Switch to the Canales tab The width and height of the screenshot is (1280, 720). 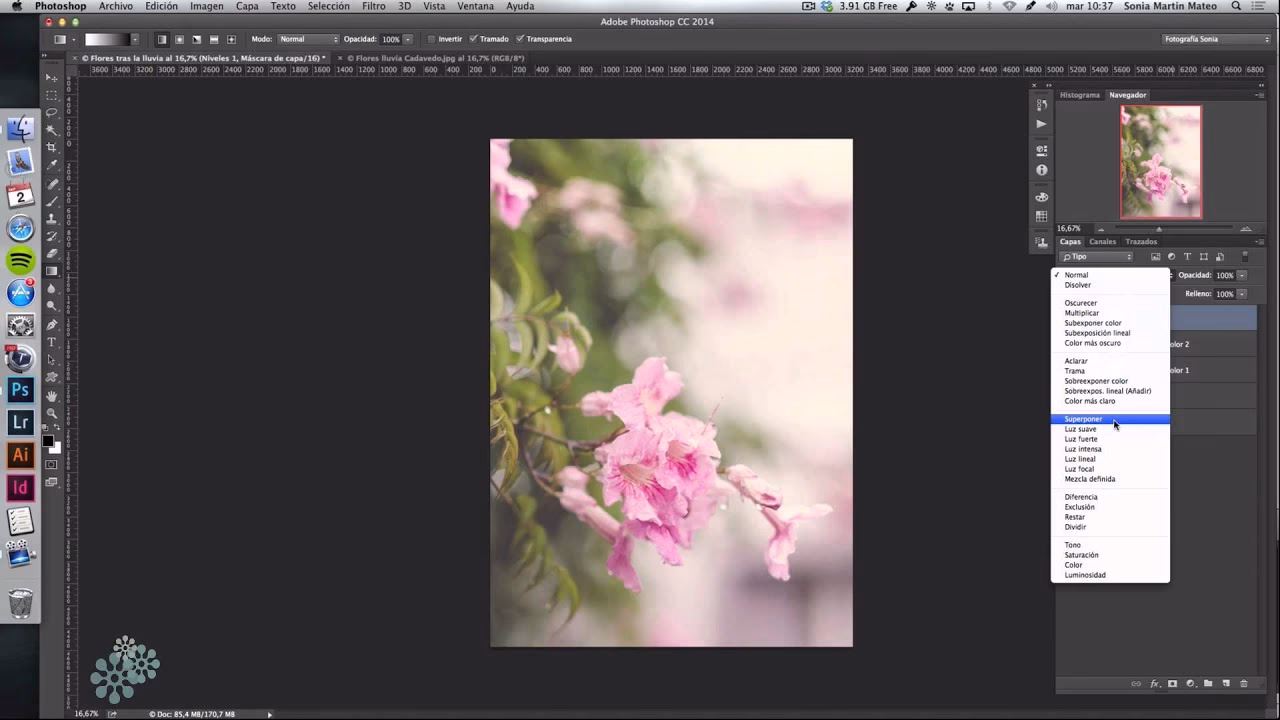point(1102,241)
